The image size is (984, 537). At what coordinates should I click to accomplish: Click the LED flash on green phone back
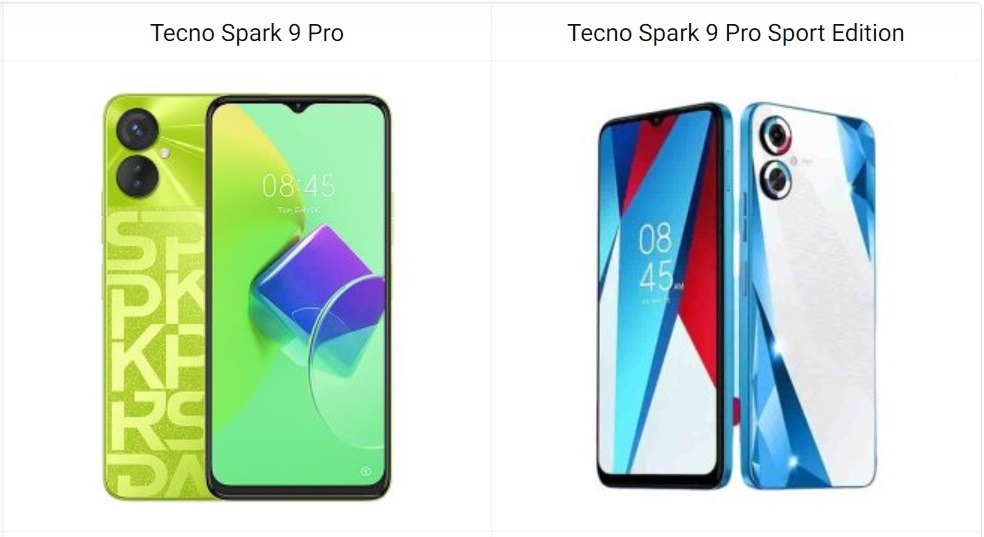[x=164, y=152]
